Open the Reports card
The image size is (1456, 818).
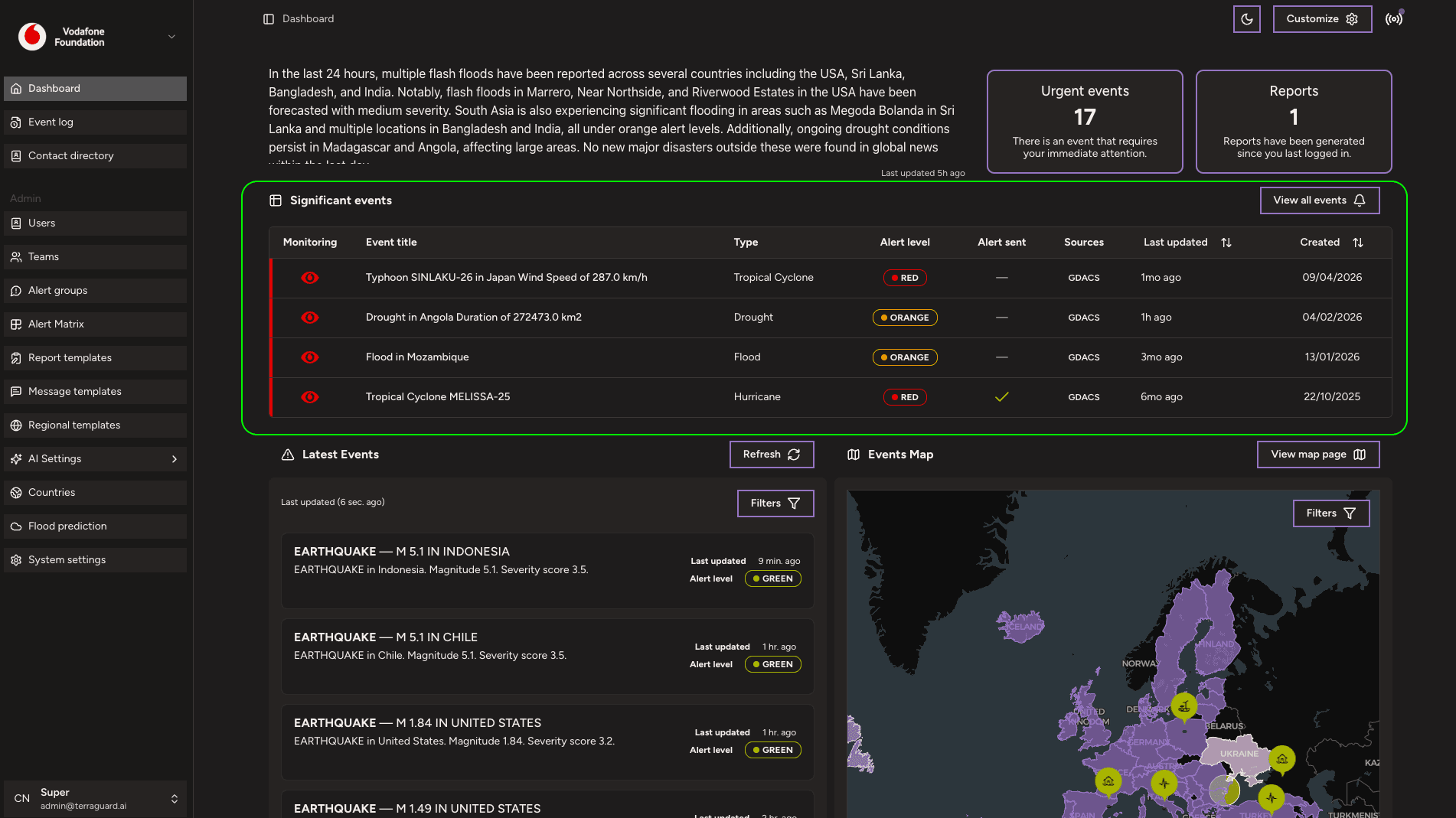[1294, 122]
